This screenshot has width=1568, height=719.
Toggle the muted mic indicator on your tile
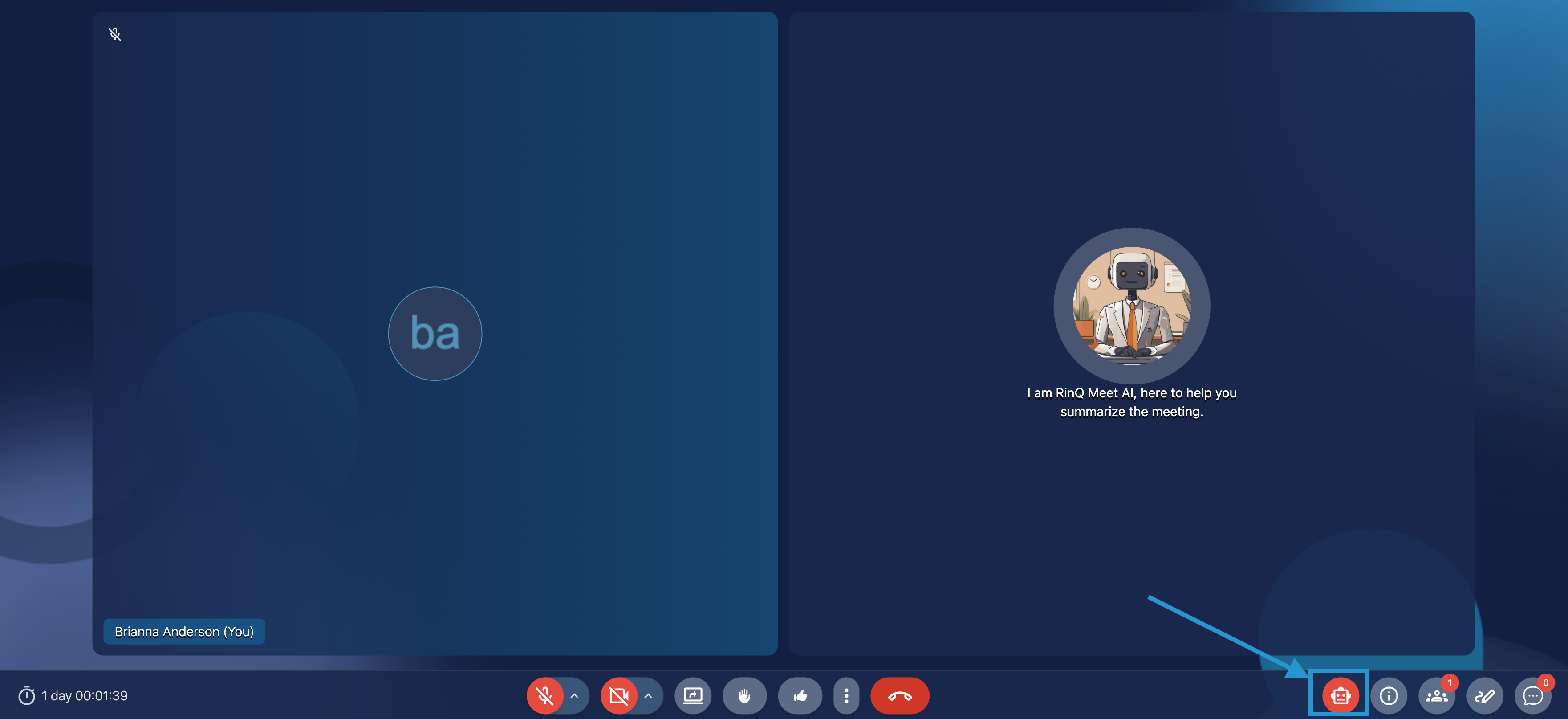(x=115, y=34)
